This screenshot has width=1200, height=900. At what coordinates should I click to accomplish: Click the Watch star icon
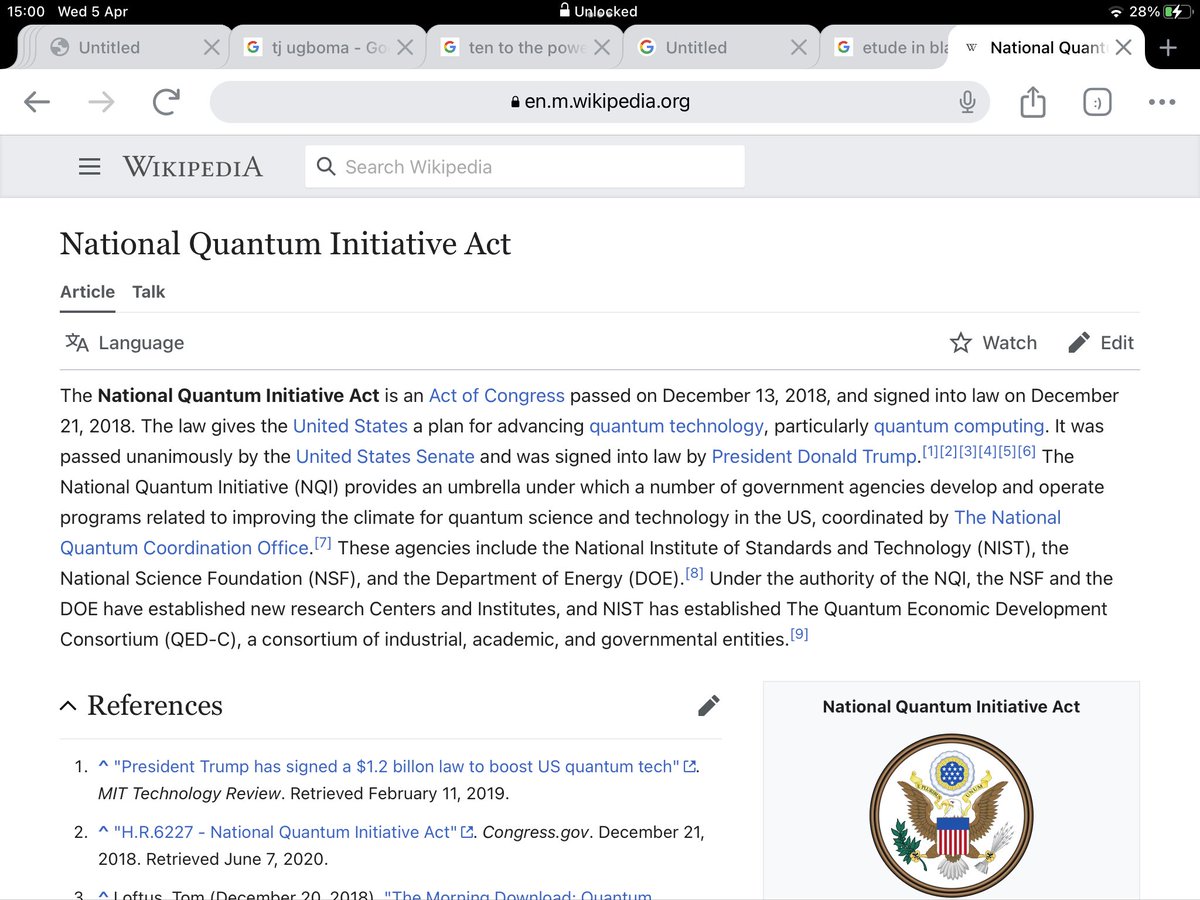coord(961,343)
